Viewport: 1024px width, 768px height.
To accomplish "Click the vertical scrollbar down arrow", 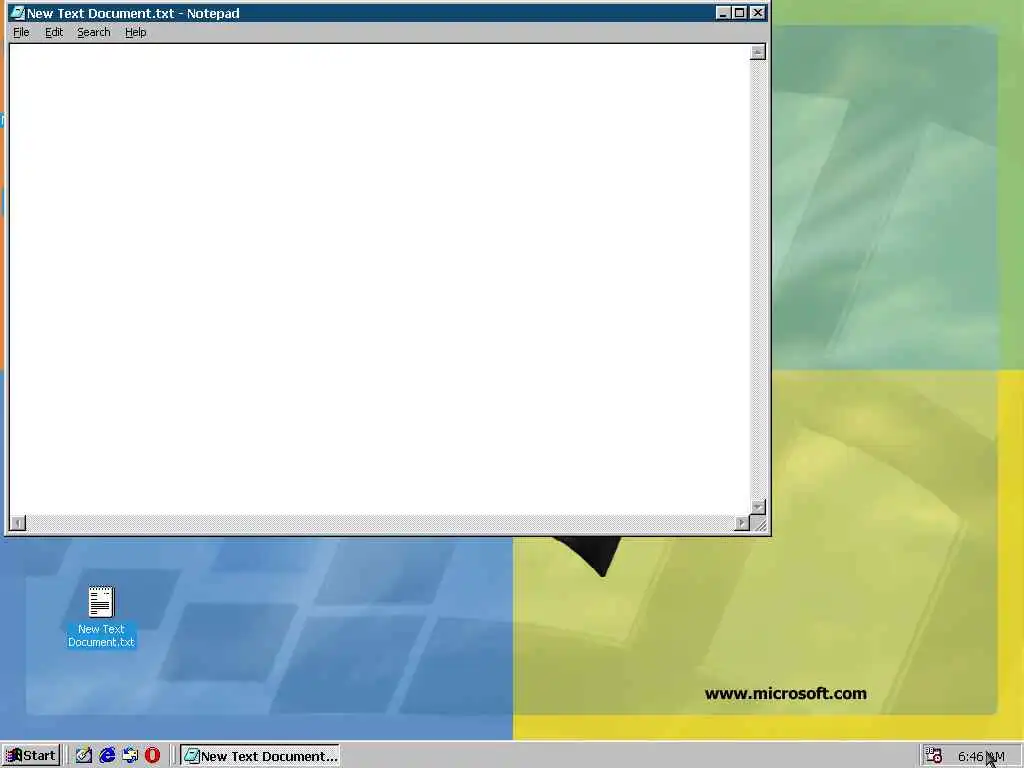I will 758,507.
